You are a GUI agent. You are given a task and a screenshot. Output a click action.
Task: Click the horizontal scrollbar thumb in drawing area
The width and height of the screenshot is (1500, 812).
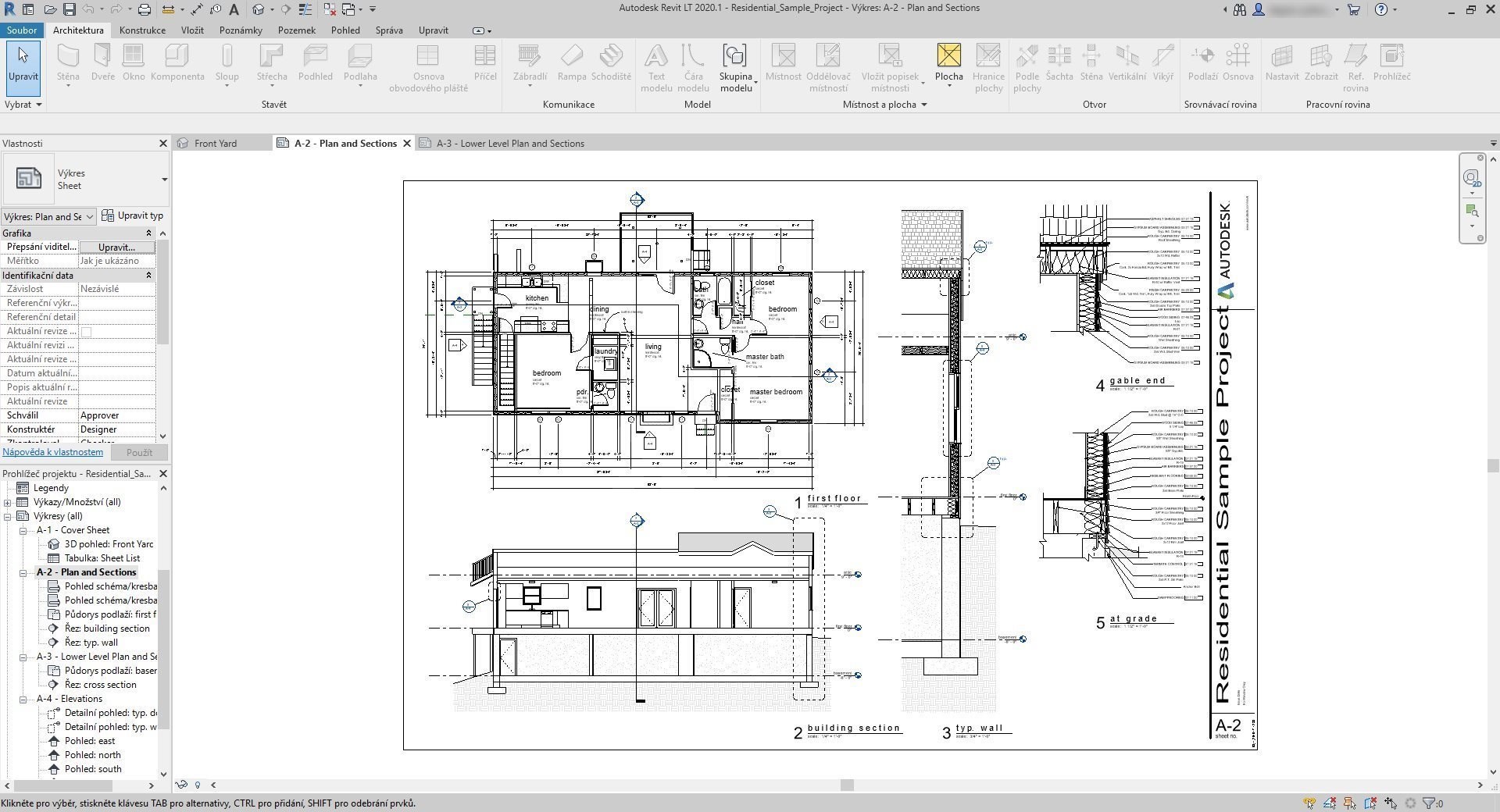pos(847,785)
